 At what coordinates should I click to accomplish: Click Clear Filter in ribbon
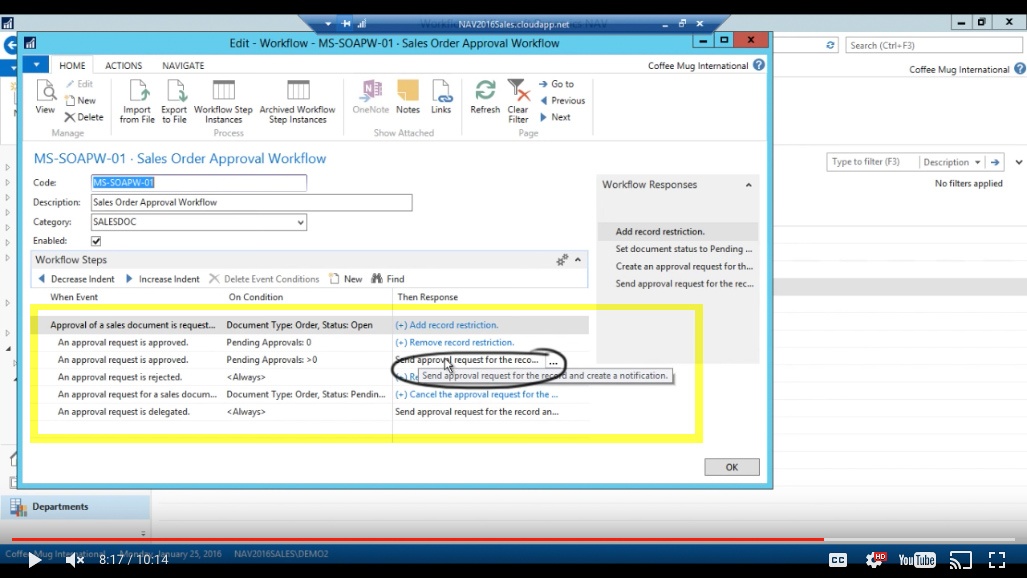(518, 101)
